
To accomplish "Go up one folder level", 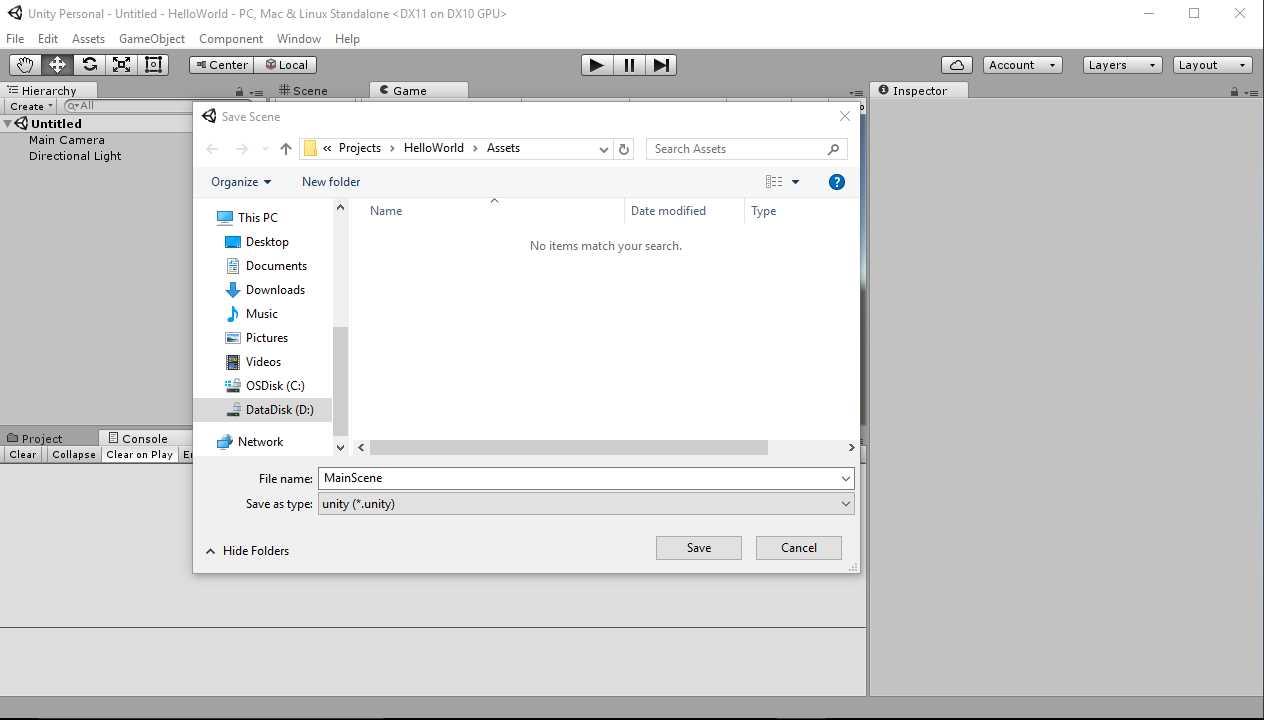I will [x=286, y=149].
